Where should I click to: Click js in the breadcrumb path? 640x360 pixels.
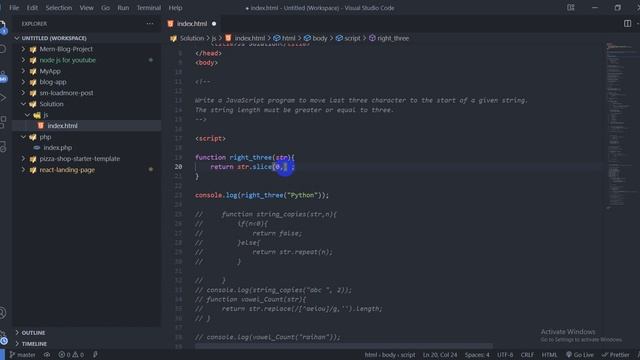click(214, 38)
